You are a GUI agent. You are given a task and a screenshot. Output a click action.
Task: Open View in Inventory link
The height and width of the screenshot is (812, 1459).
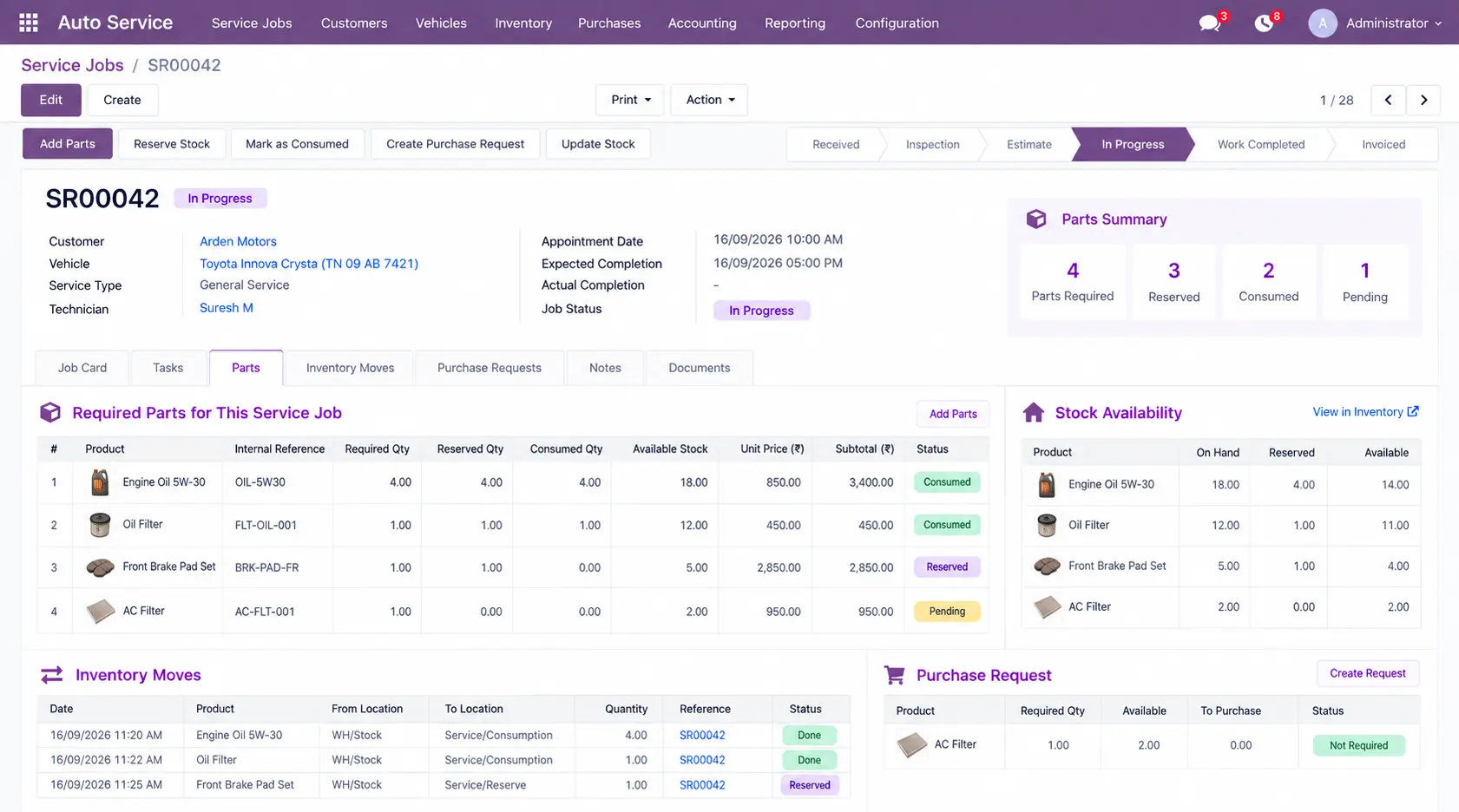coord(1365,412)
